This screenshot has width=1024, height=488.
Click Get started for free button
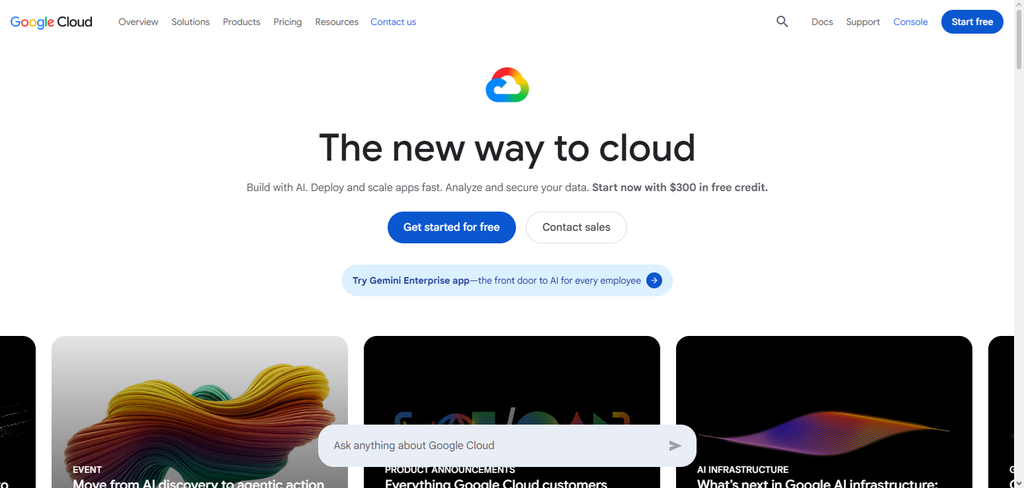[451, 227]
